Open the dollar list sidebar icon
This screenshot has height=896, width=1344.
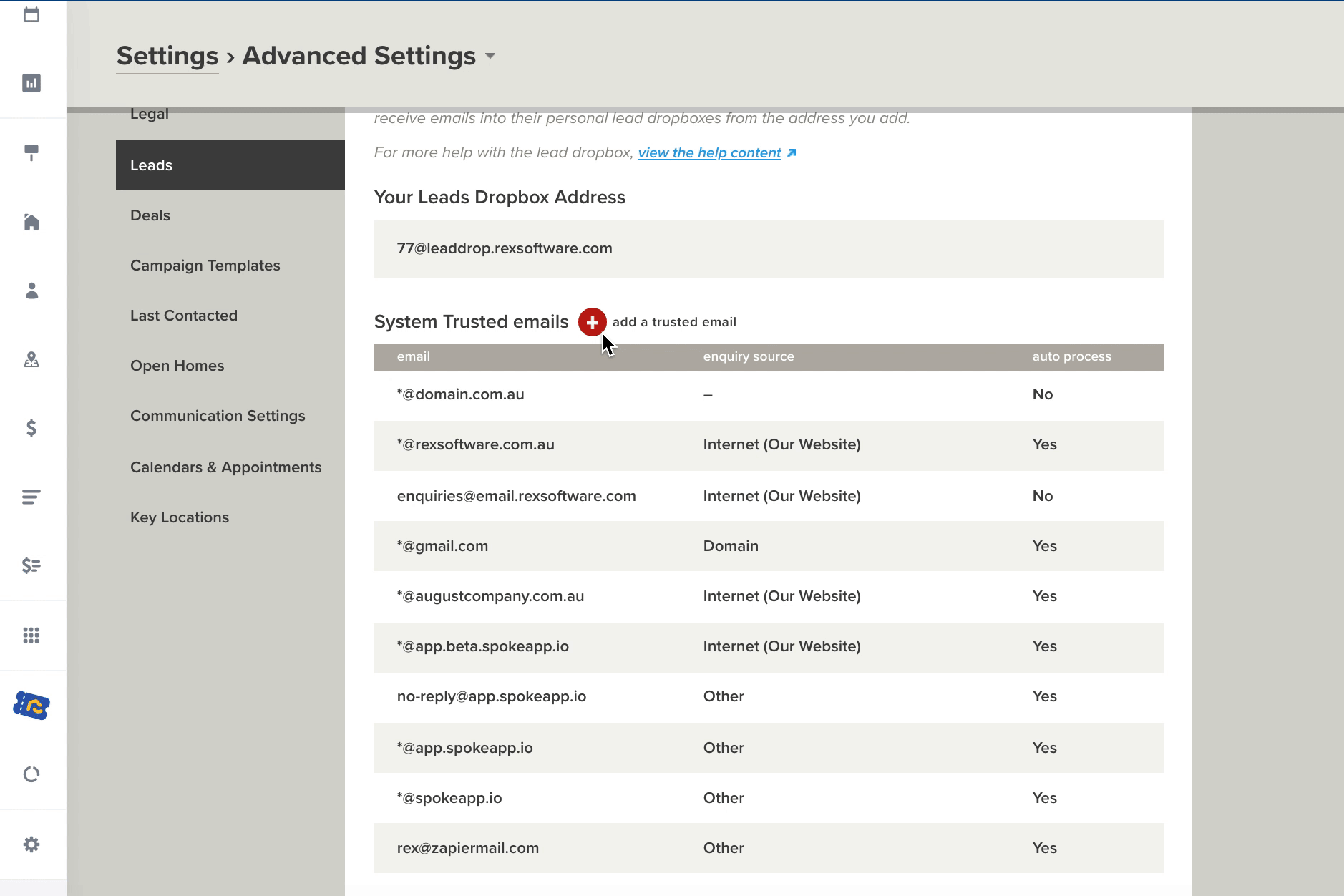tap(31, 565)
